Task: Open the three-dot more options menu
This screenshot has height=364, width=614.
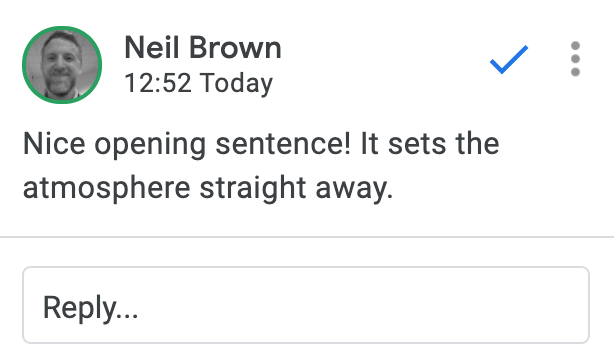Action: [x=575, y=59]
